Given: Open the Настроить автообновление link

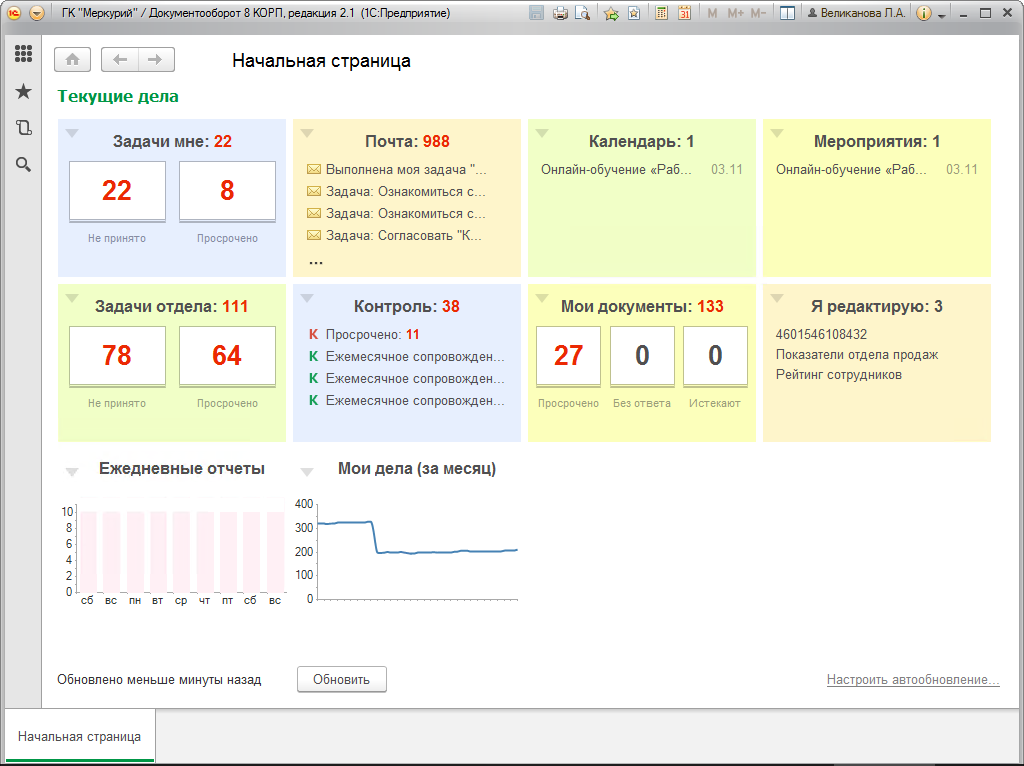Looking at the screenshot, I should pos(913,679).
